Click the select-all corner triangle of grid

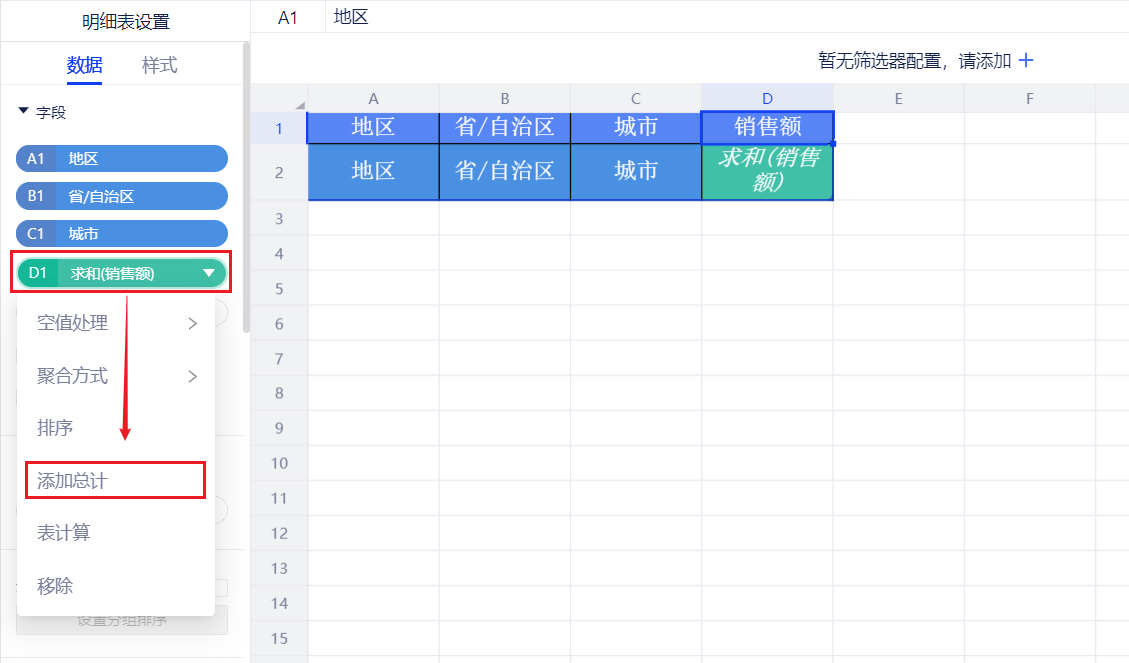[299, 105]
